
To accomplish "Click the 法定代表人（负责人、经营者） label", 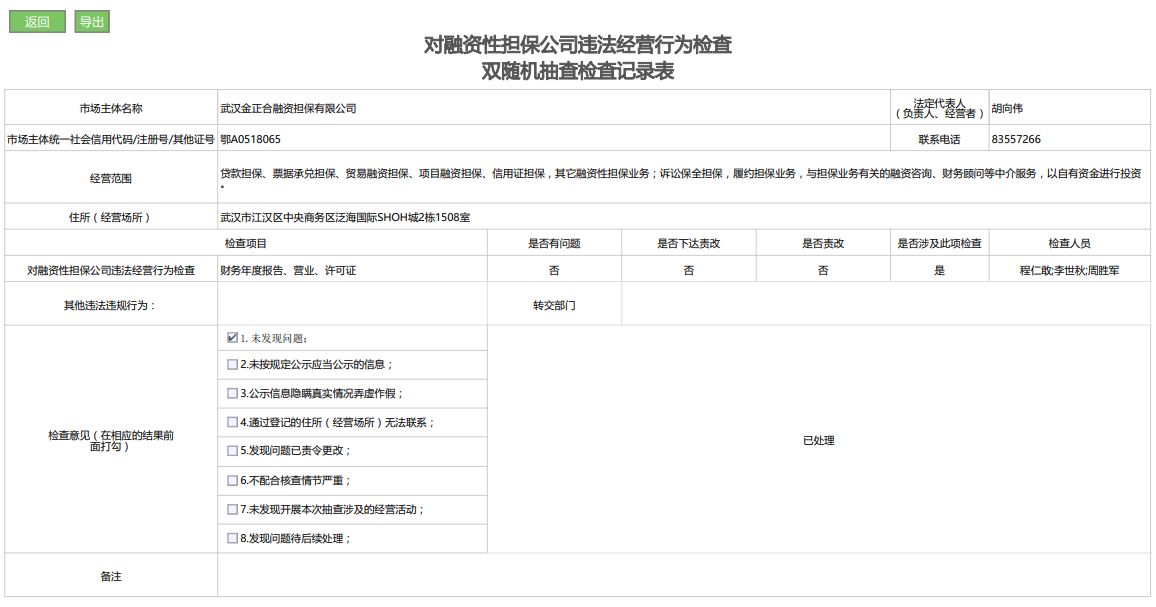I will click(939, 108).
